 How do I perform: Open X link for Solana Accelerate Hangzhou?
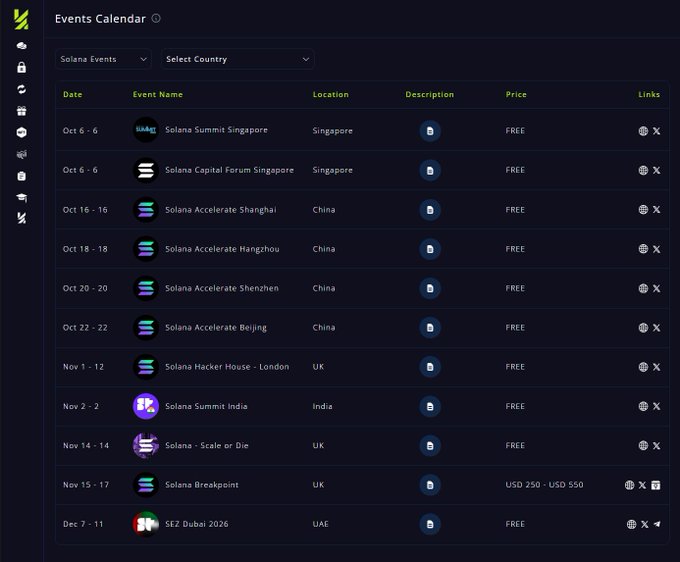click(657, 249)
